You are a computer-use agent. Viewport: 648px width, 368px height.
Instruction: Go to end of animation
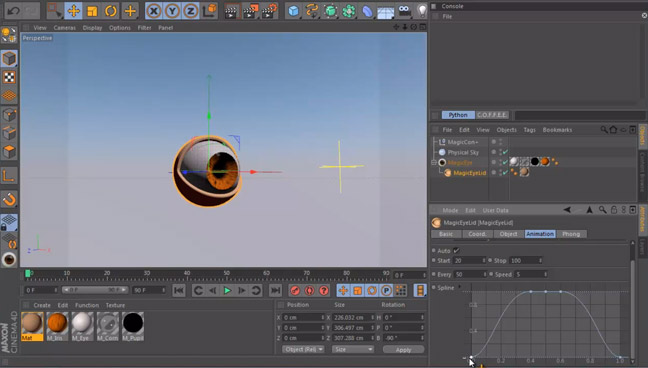275,290
